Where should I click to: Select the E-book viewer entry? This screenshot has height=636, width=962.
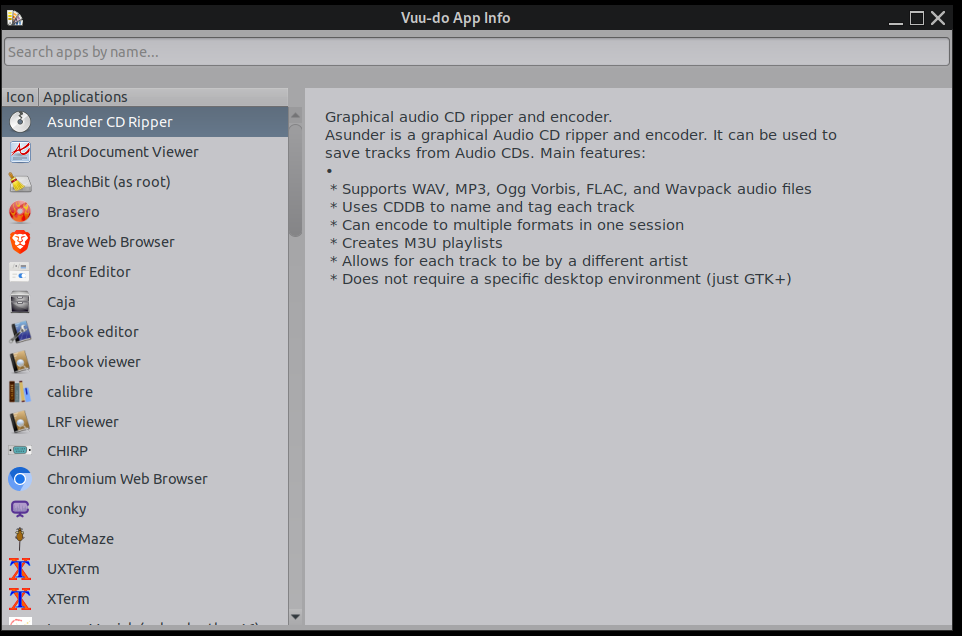click(x=145, y=362)
